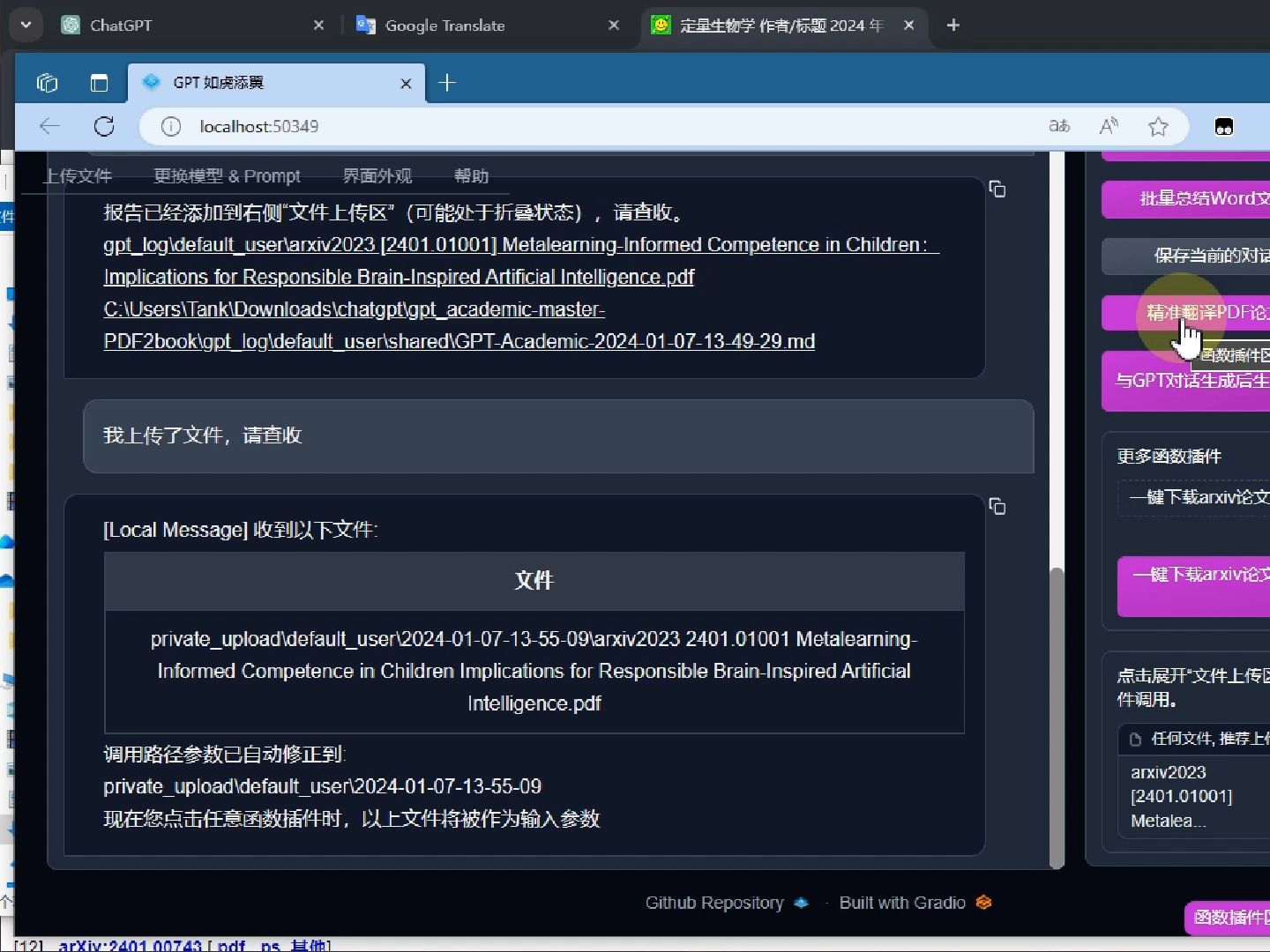Click the translate page icon in address bar

(1059, 127)
